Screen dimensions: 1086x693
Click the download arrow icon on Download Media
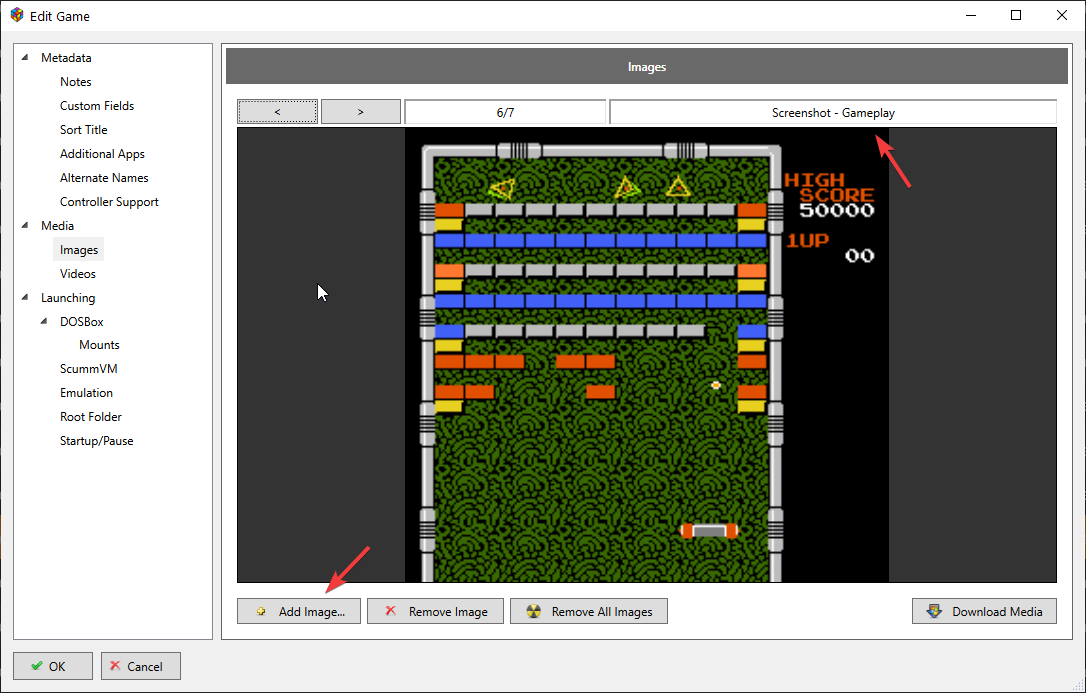pos(934,611)
